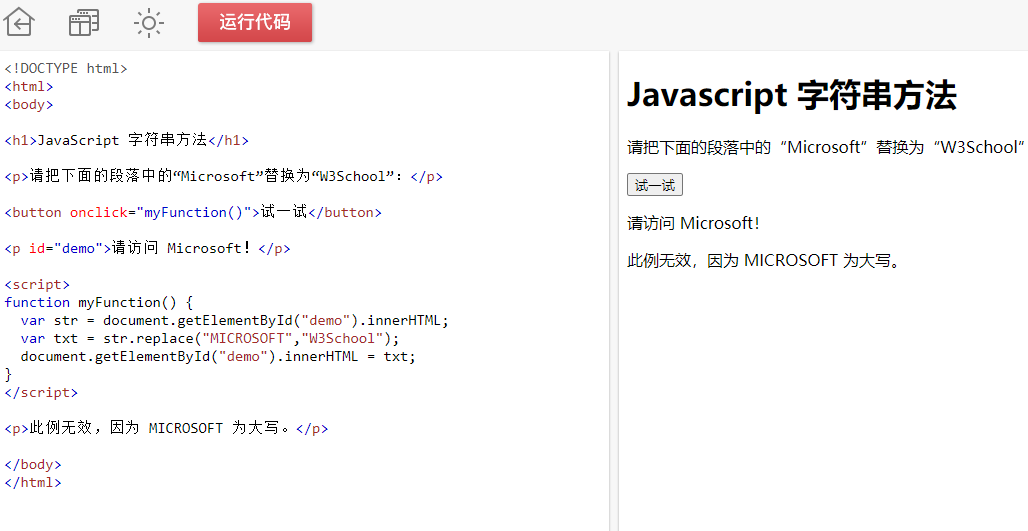Click the var txt = str.replace line
This screenshot has height=531, width=1028.
[209, 338]
